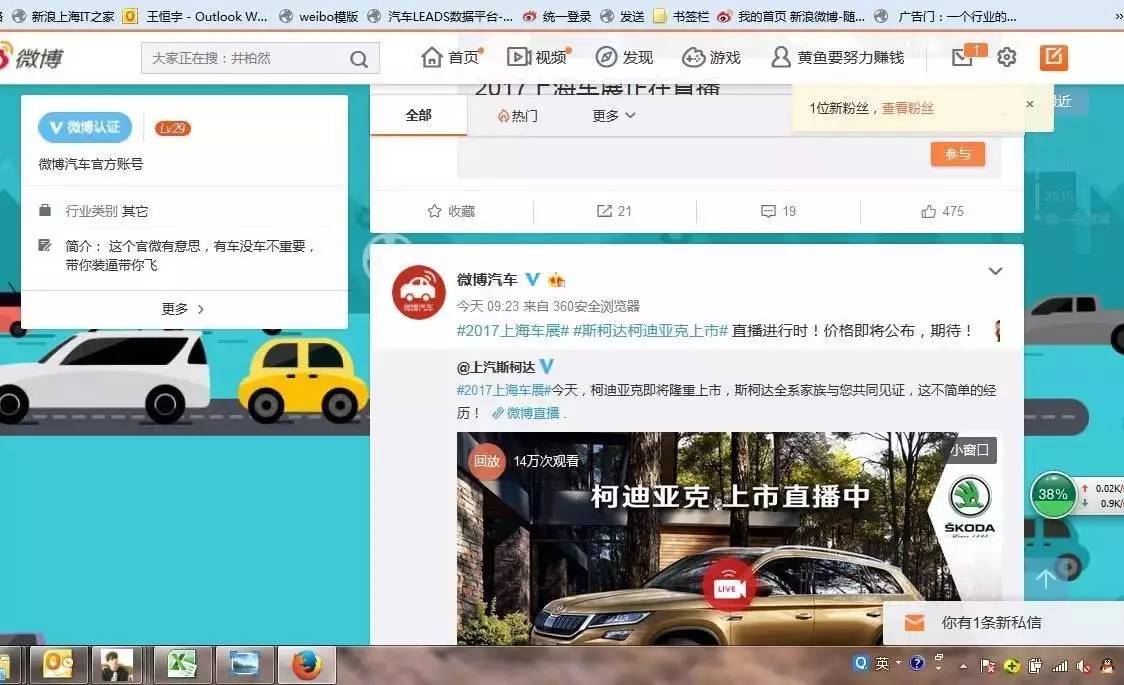Click the 回放 replay badge on the video
Screen dimensions: 1124x685
(487, 461)
